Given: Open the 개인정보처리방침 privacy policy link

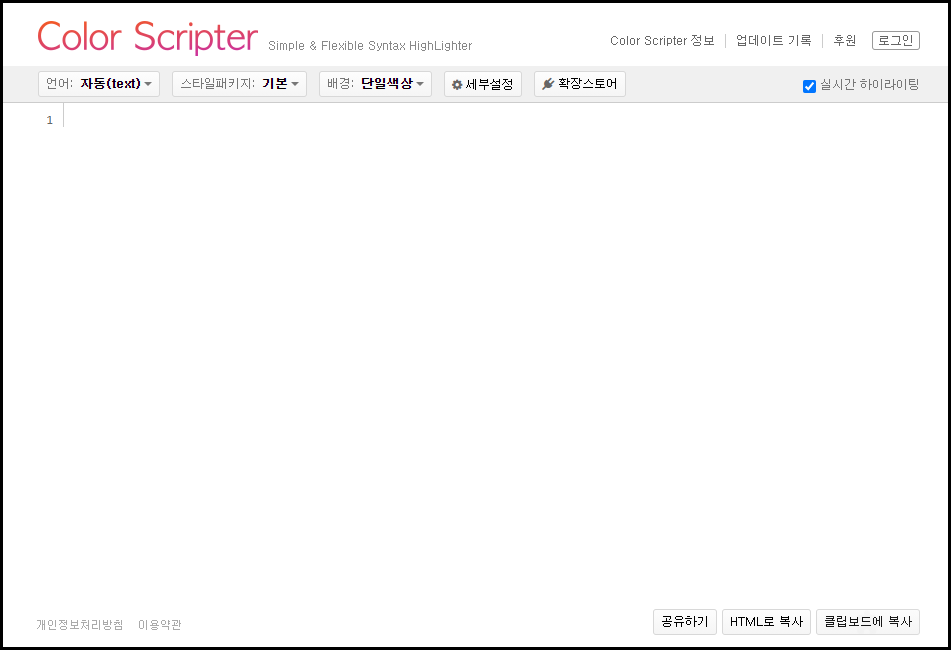Looking at the screenshot, I should pyautogui.click(x=79, y=625).
